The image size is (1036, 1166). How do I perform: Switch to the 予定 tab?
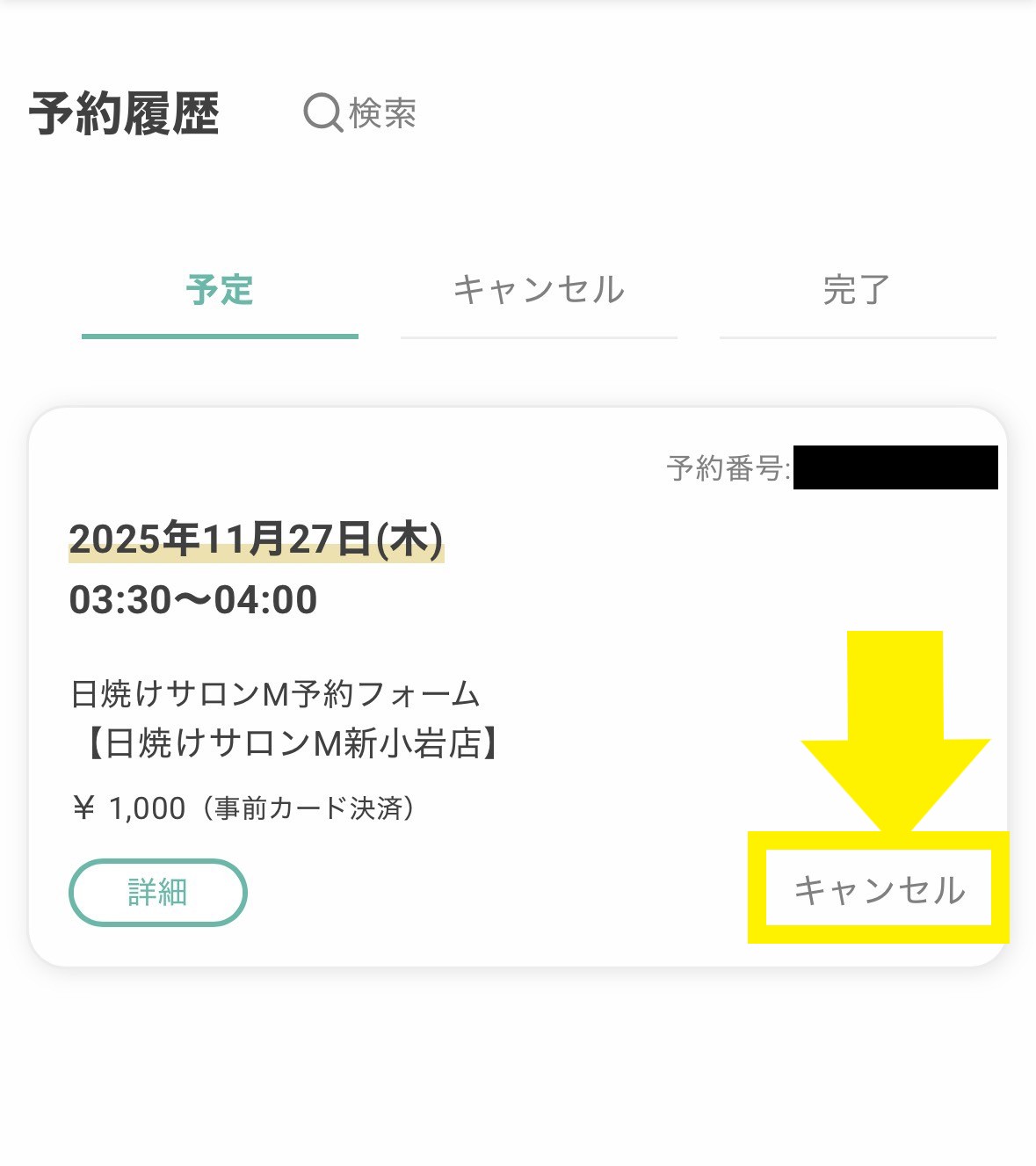[220, 290]
